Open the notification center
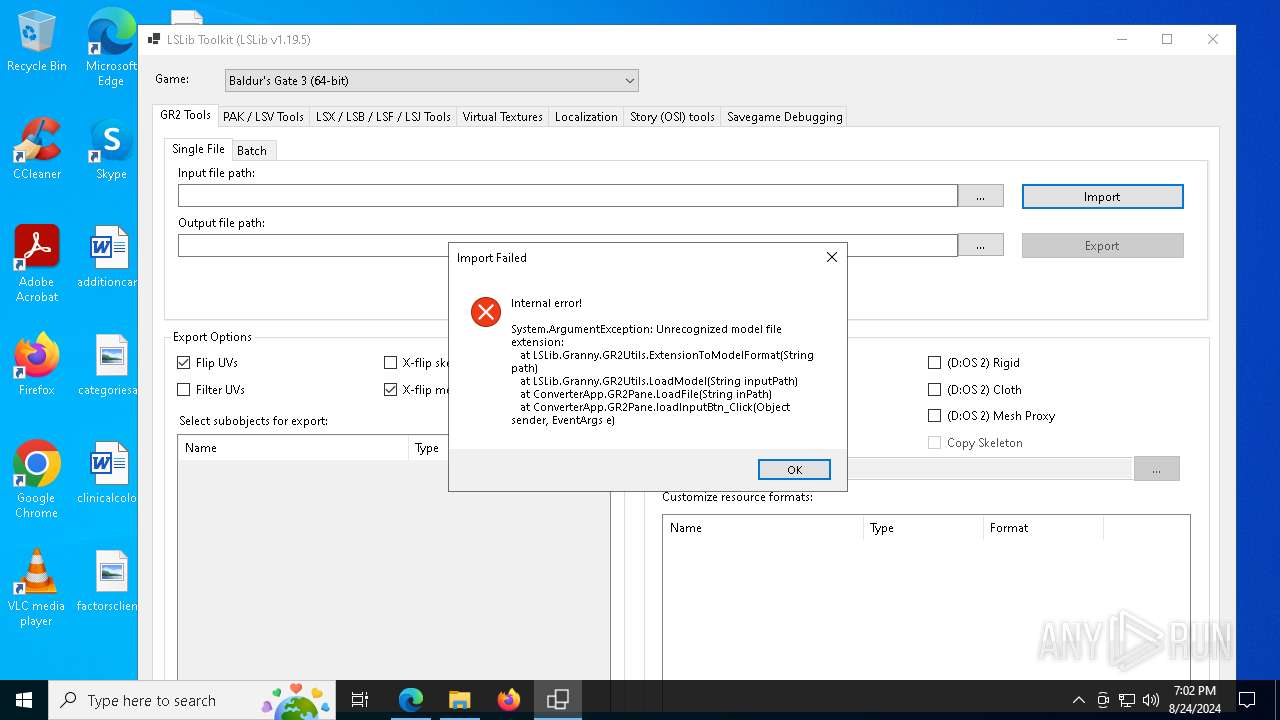Image resolution: width=1280 pixels, height=720 pixels. (x=1247, y=700)
